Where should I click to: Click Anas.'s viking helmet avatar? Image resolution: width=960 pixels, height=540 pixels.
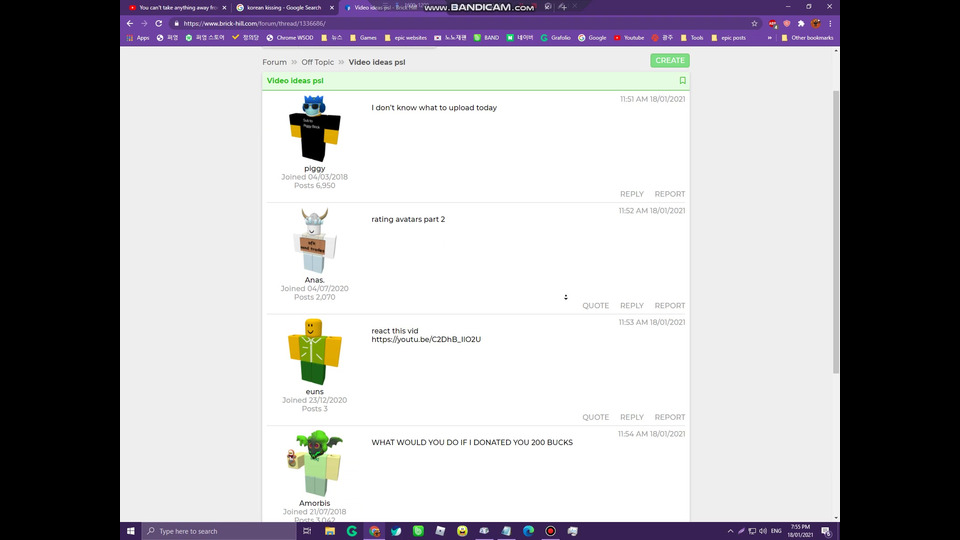[314, 241]
